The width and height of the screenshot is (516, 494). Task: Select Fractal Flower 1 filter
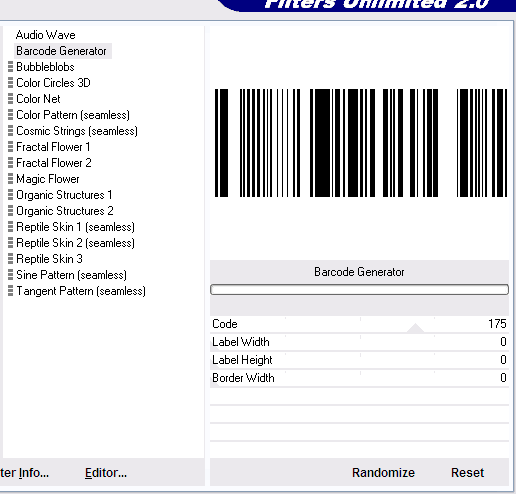pos(53,147)
